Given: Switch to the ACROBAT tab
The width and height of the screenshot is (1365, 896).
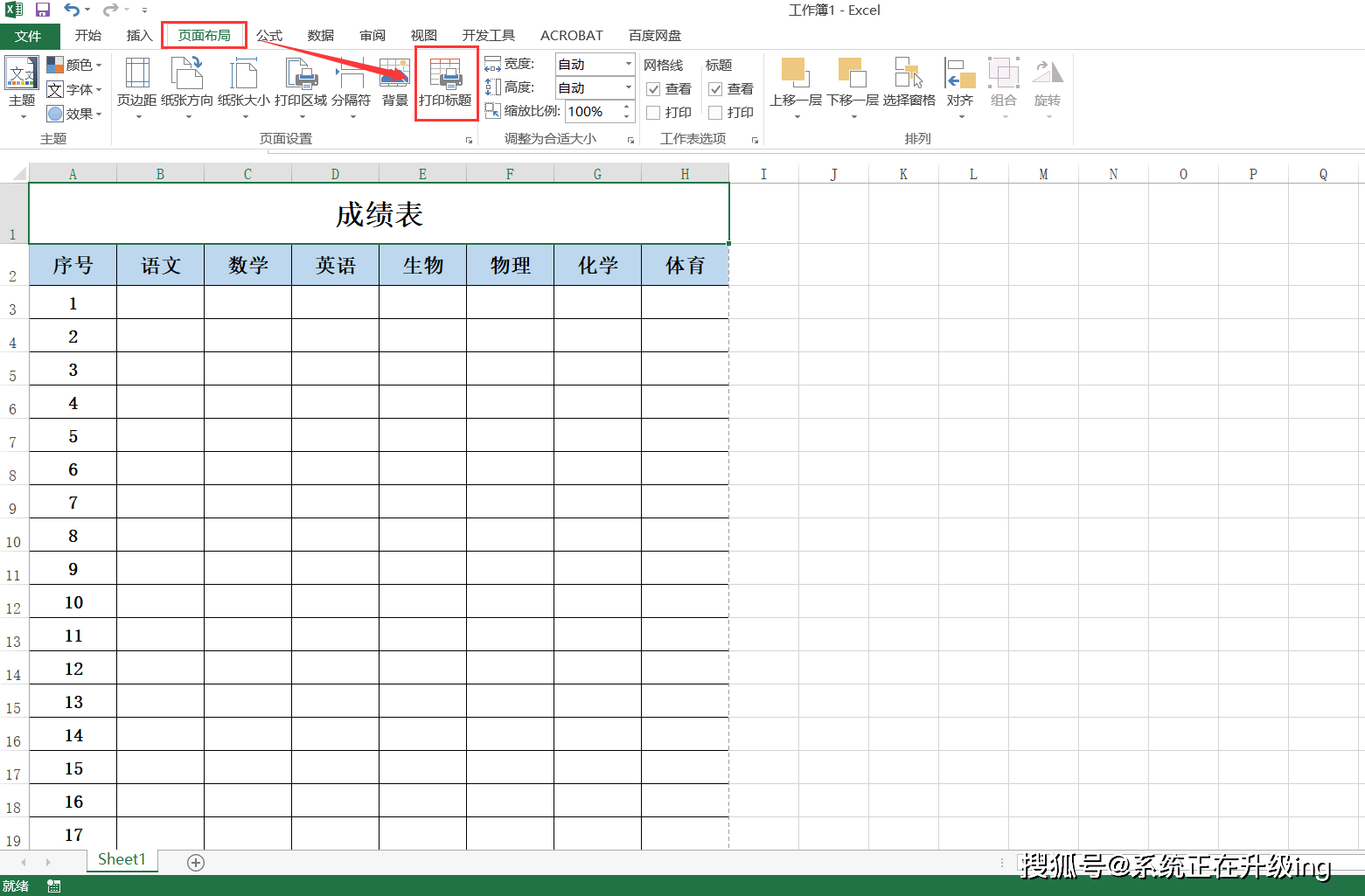Looking at the screenshot, I should point(572,36).
